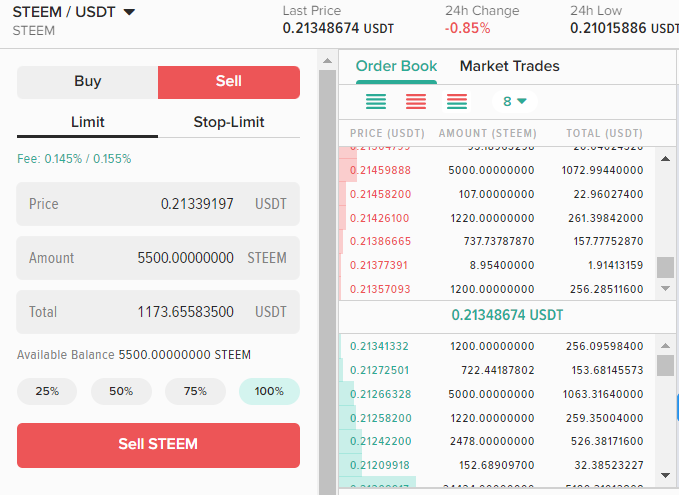Click amount 2478.00000000 in bids
Image resolution: width=679 pixels, height=495 pixels.
pyautogui.click(x=492, y=441)
